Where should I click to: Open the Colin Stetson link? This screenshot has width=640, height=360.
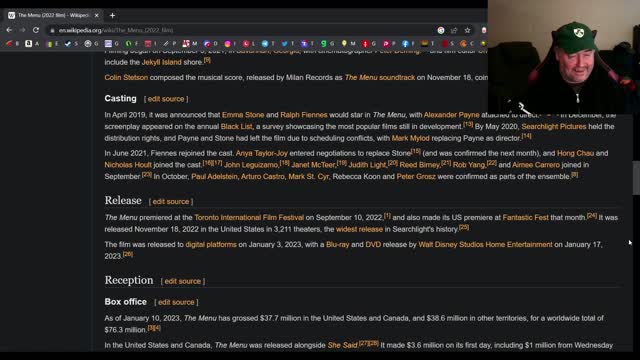click(126, 78)
